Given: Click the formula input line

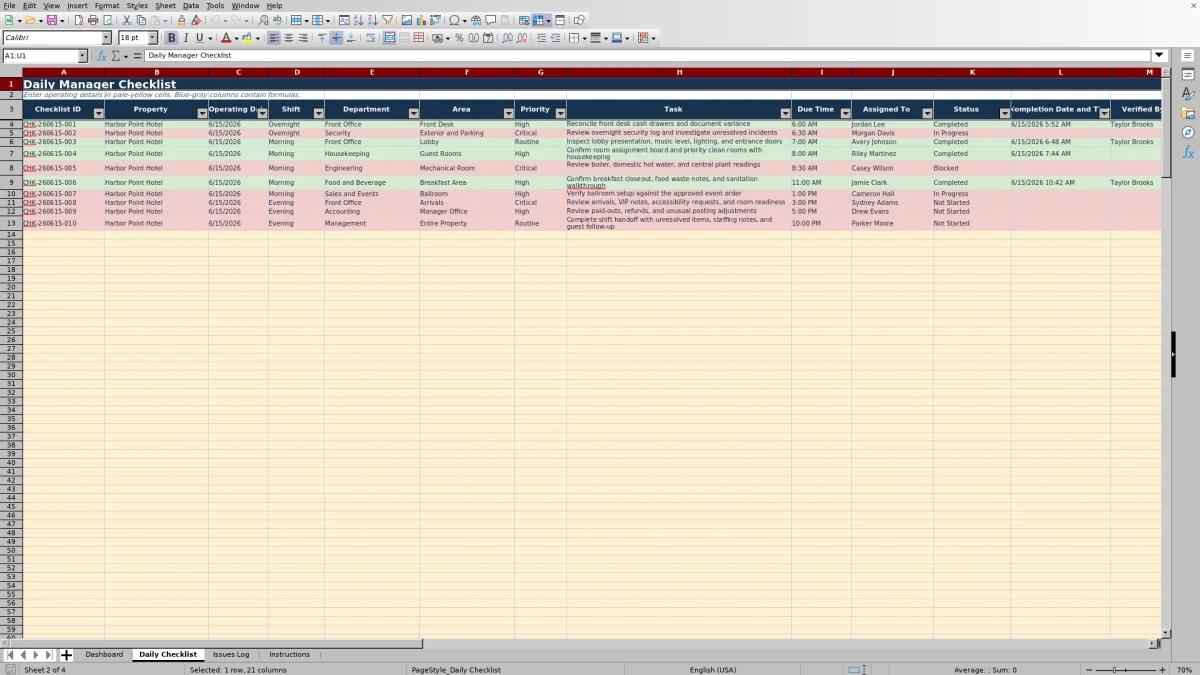Looking at the screenshot, I should pos(648,56).
